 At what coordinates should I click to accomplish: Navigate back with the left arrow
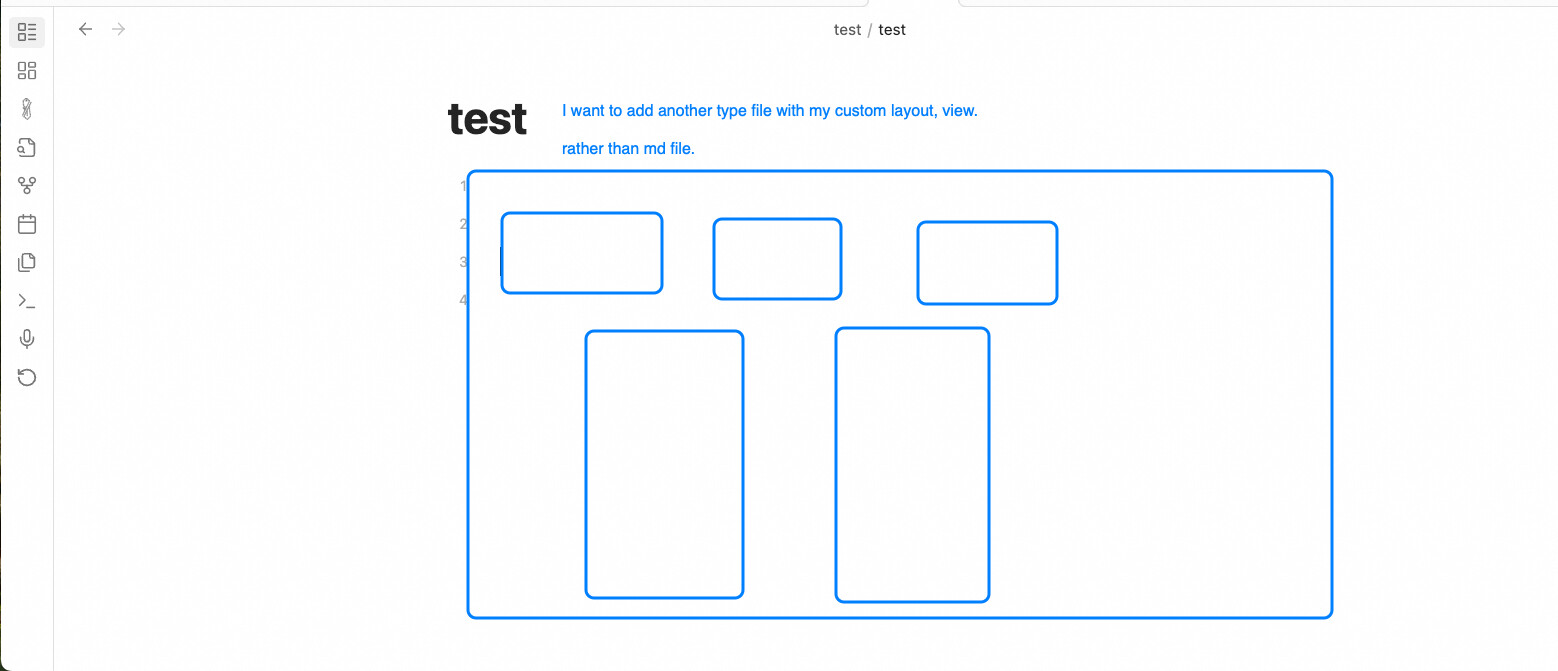[86, 29]
